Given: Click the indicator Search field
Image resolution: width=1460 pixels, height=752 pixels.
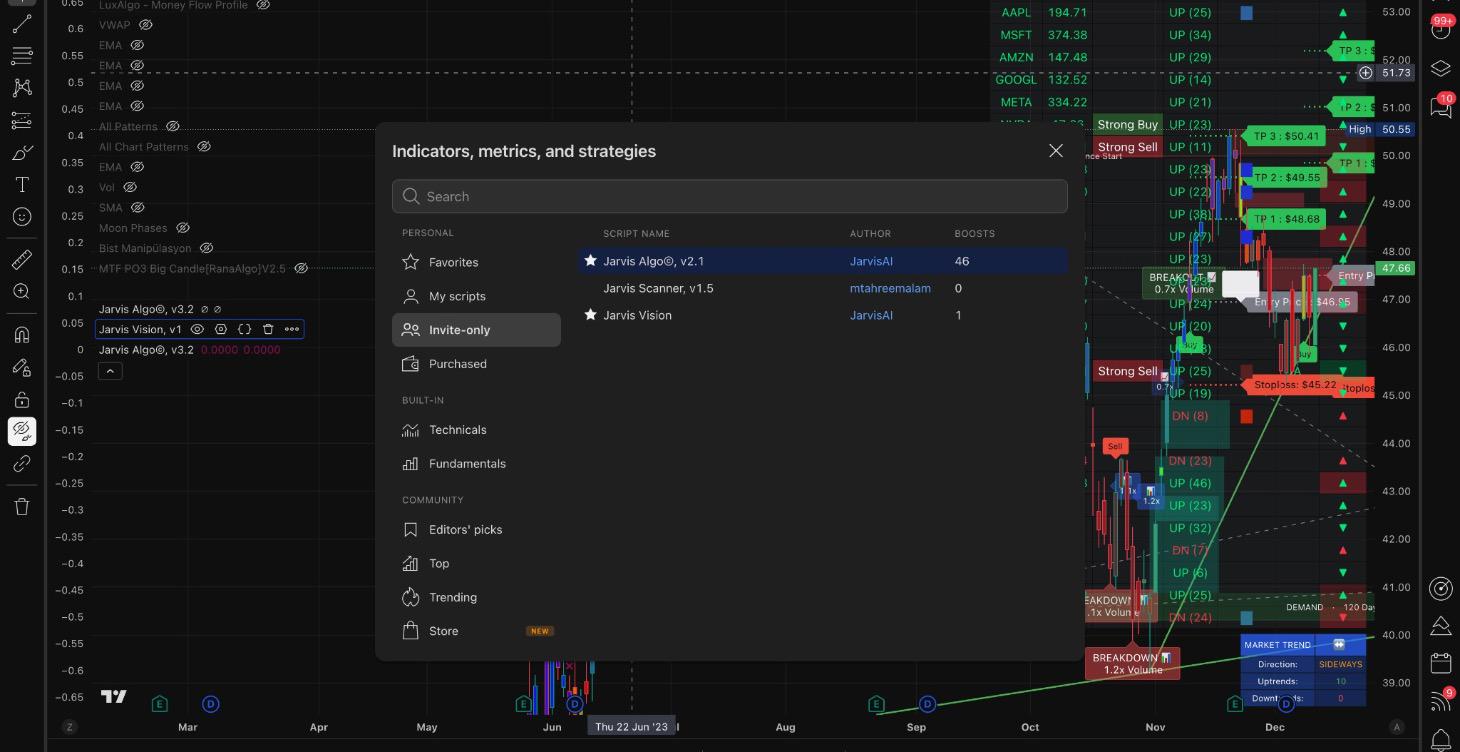Looking at the screenshot, I should [x=730, y=196].
